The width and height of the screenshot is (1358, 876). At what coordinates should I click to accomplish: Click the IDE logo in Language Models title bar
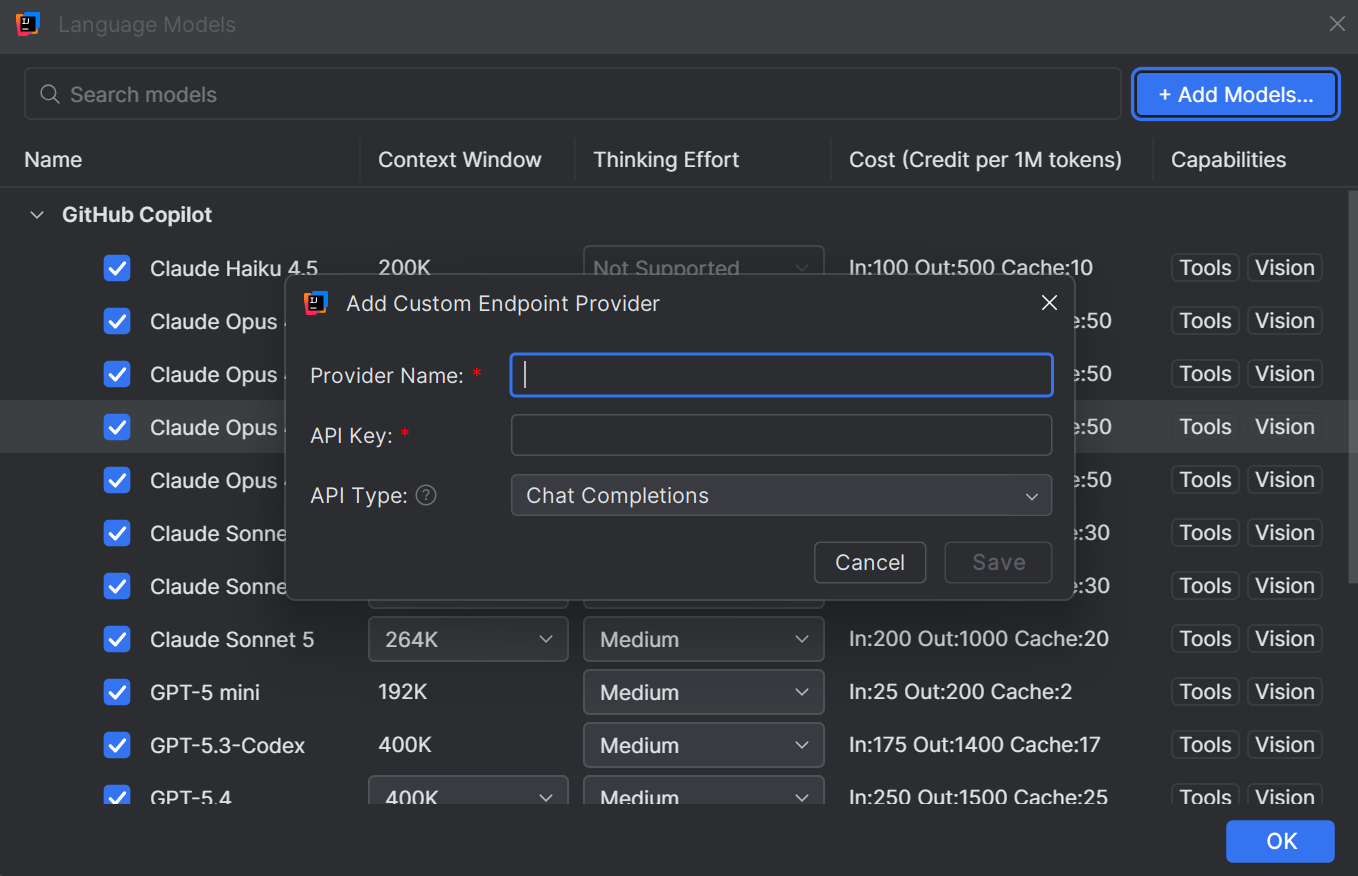tap(28, 24)
